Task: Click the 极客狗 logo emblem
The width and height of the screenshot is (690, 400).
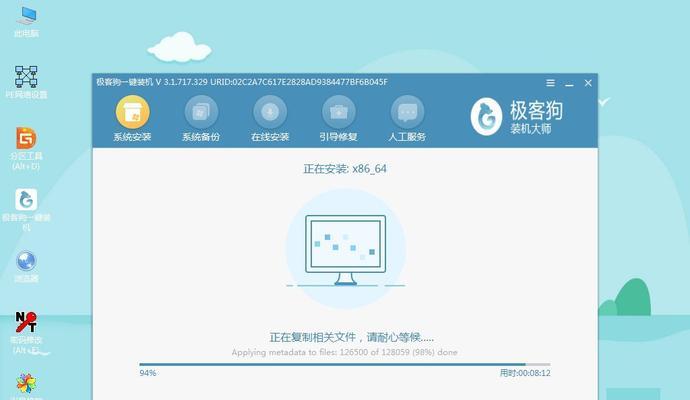Action: pos(486,117)
